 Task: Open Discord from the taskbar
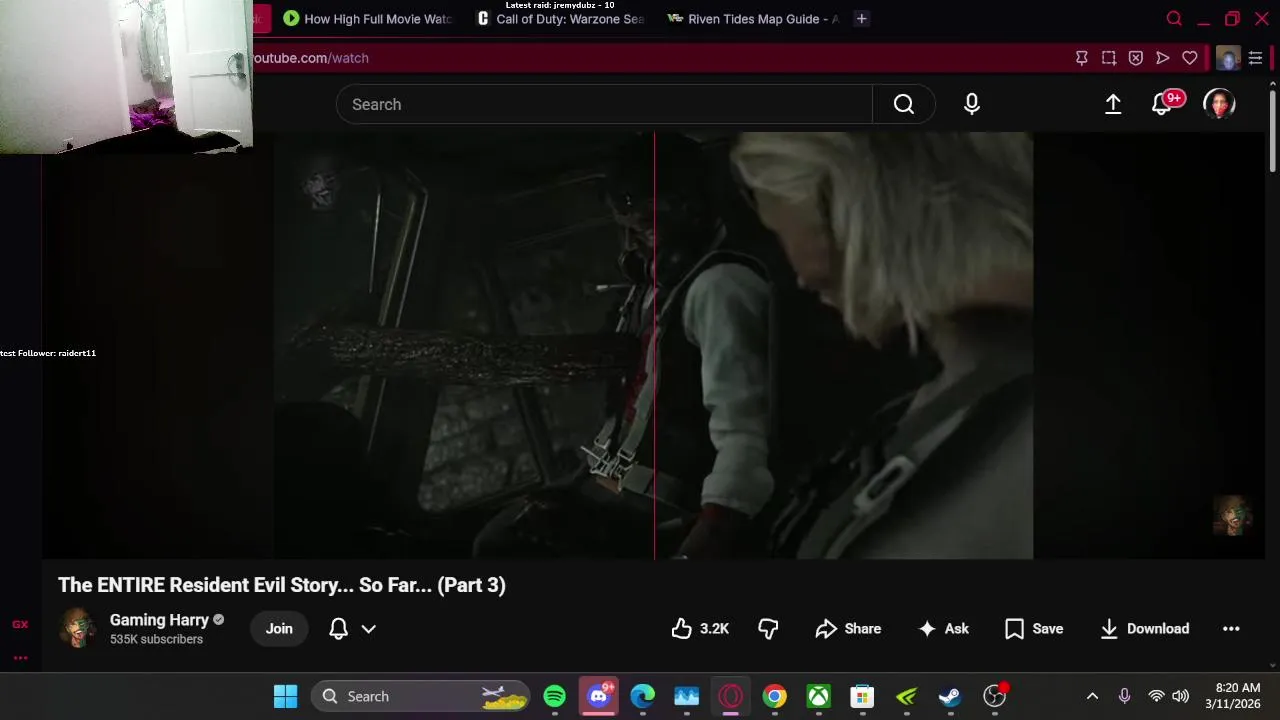tap(599, 696)
